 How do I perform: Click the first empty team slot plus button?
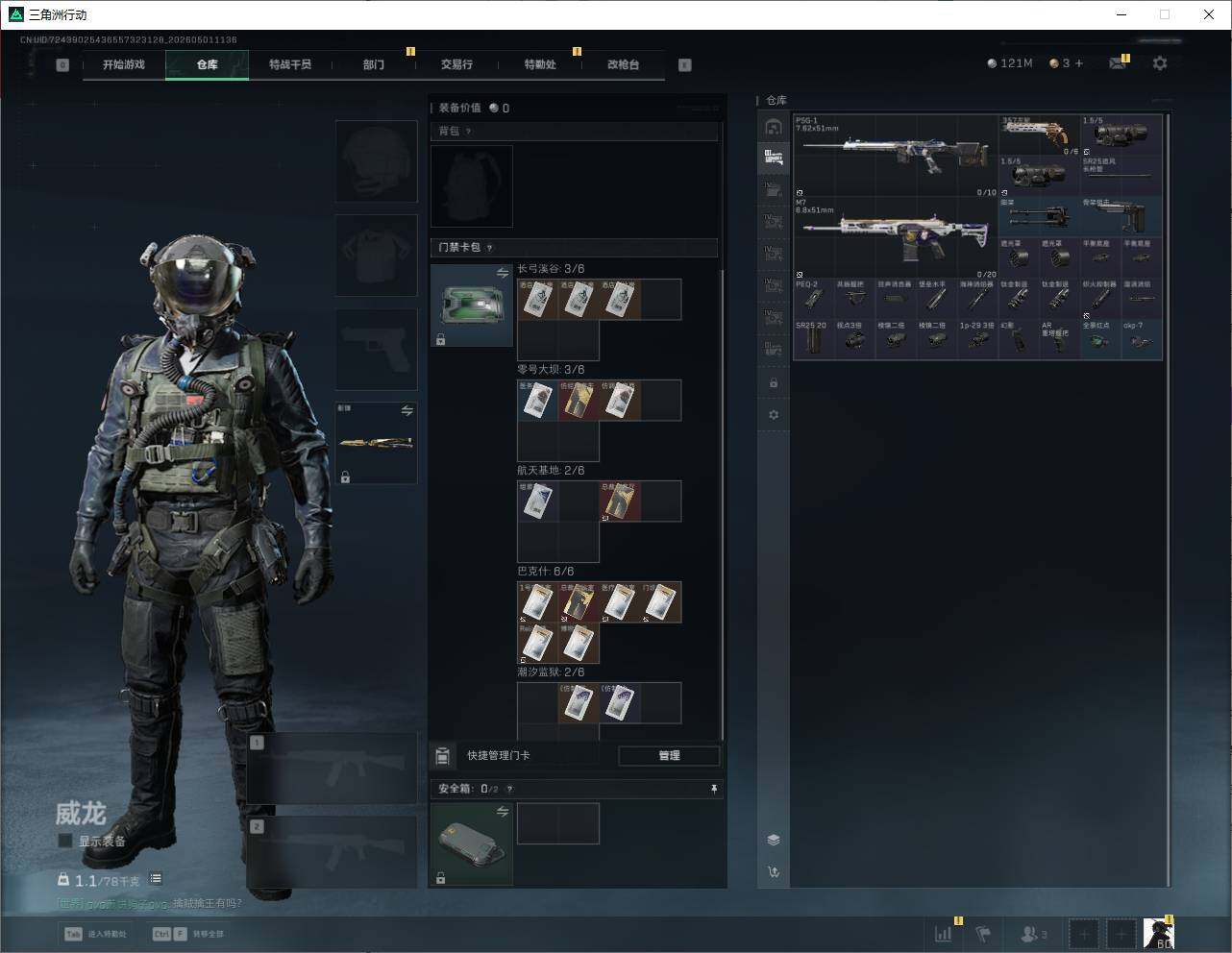1084,934
